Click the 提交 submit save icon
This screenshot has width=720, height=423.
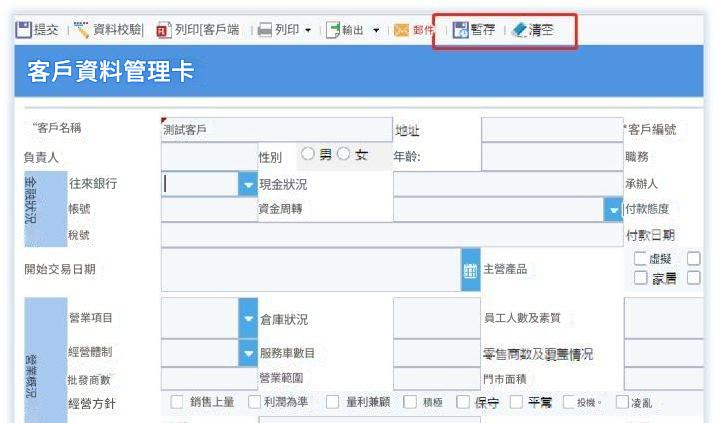coord(23,30)
